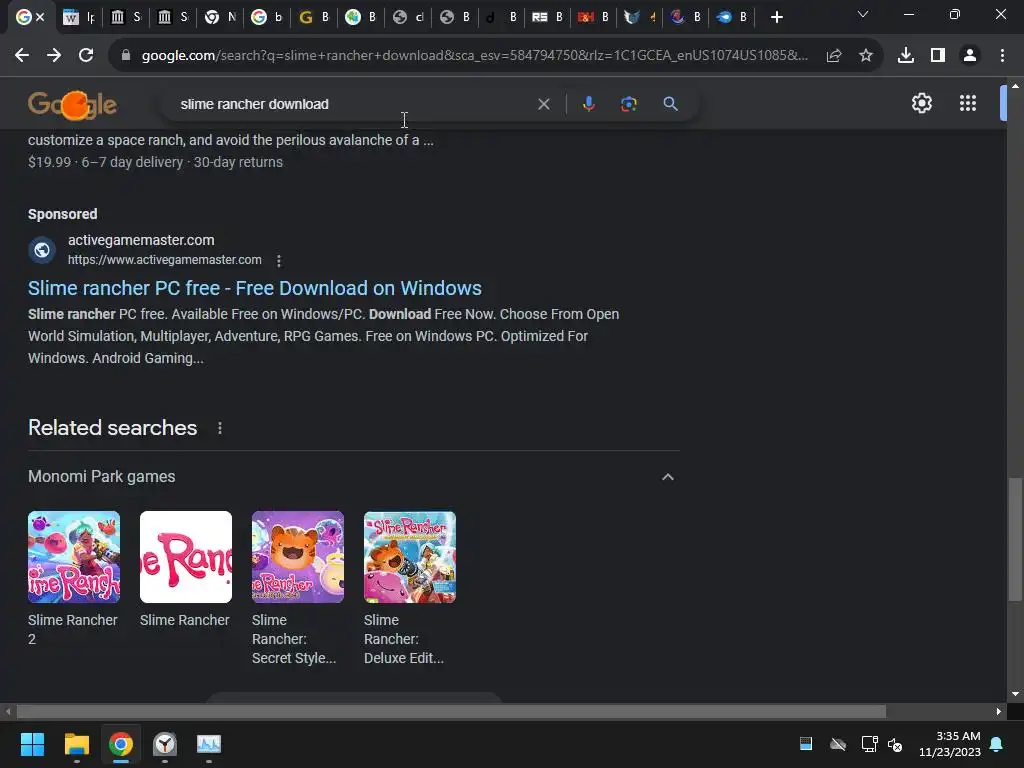Viewport: 1024px width, 768px height.
Task: Open Chrome profile avatar
Action: coord(970,56)
